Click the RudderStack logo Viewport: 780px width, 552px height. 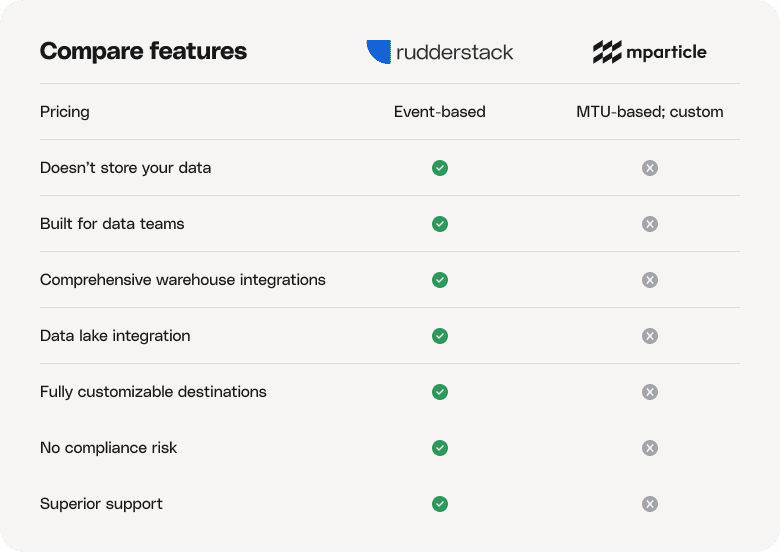440,52
